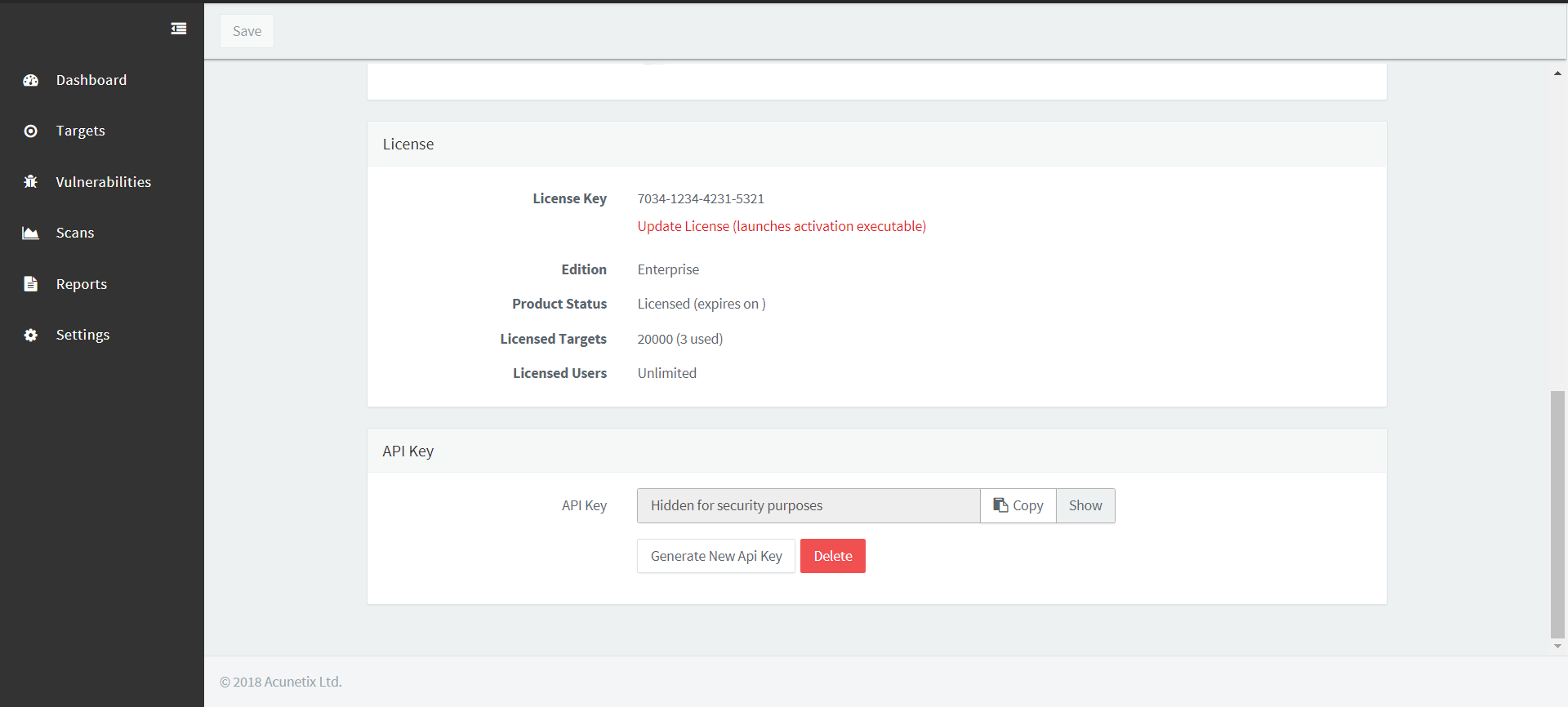Click the scrollbar up arrow
Image resolution: width=1568 pixels, height=707 pixels.
click(x=1557, y=73)
